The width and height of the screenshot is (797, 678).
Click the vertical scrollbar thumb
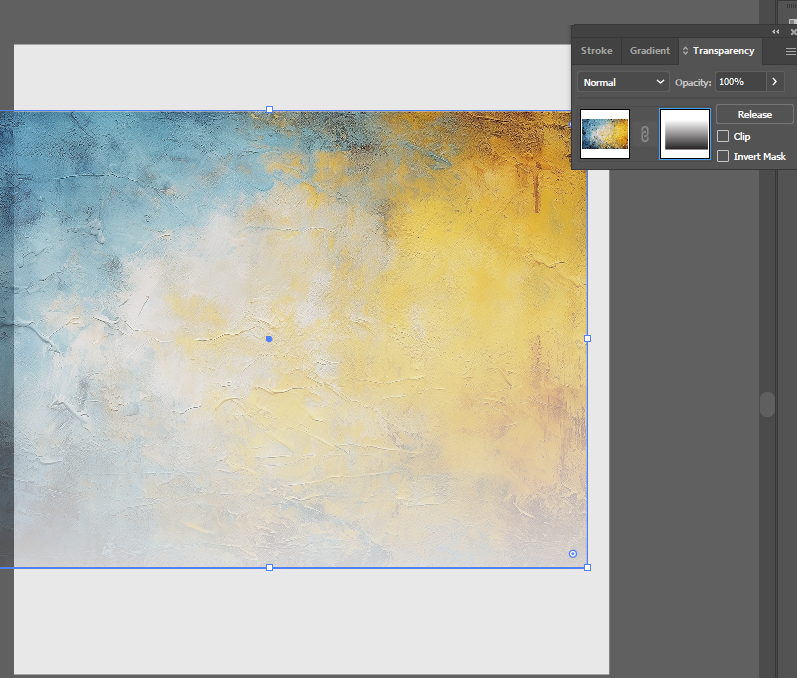767,404
